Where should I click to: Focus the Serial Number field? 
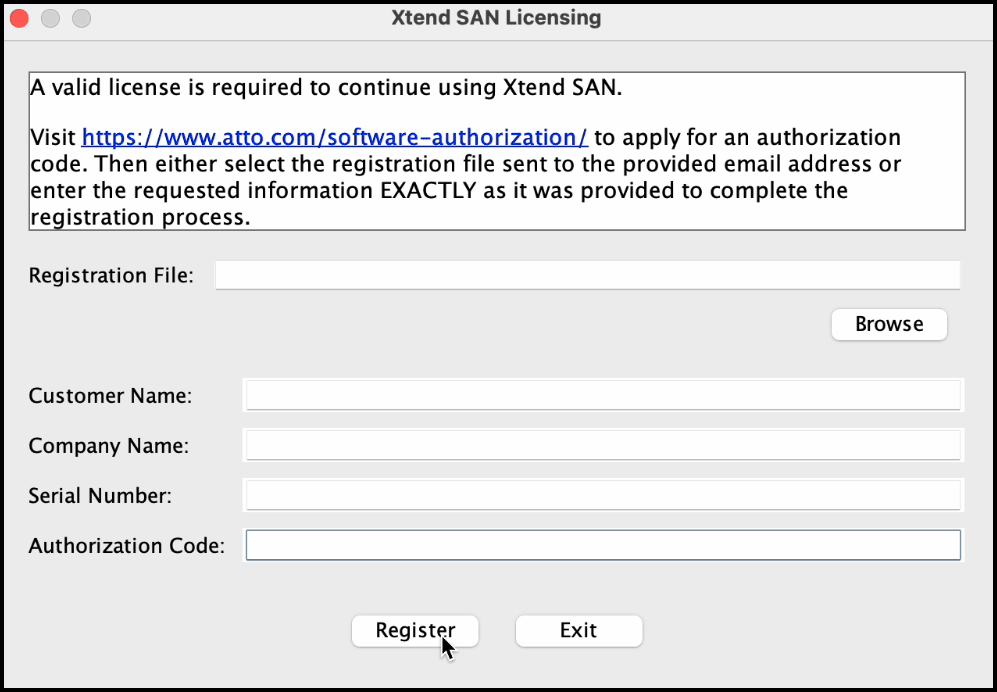tap(603, 495)
